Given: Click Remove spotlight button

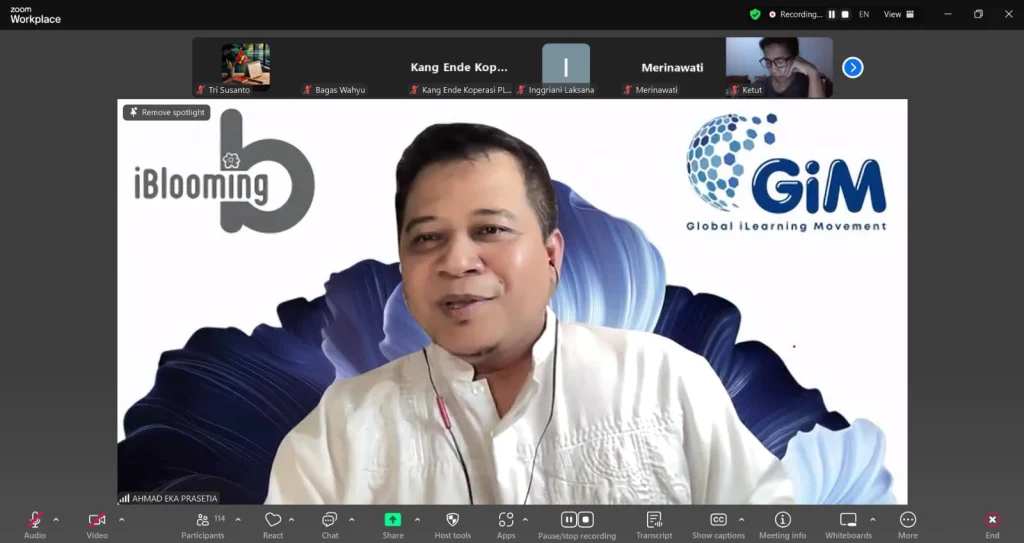Looking at the screenshot, I should (167, 113).
